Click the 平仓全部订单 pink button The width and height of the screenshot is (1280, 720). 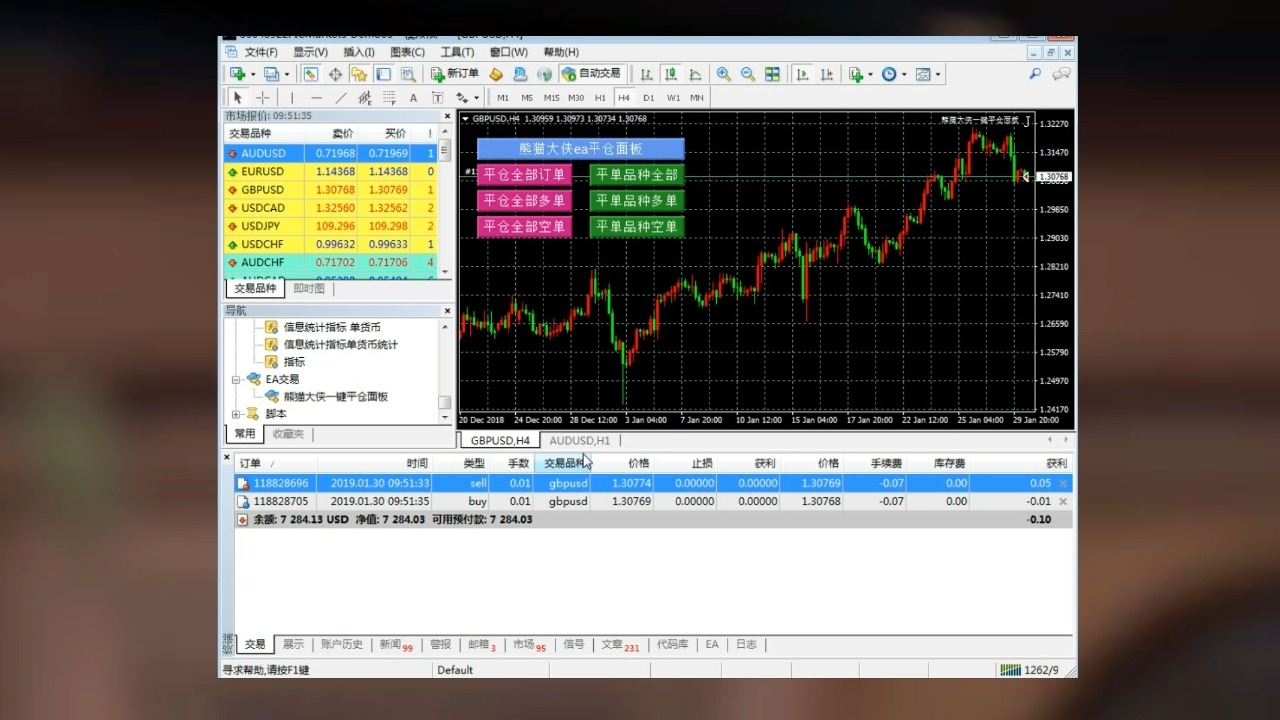tap(524, 175)
